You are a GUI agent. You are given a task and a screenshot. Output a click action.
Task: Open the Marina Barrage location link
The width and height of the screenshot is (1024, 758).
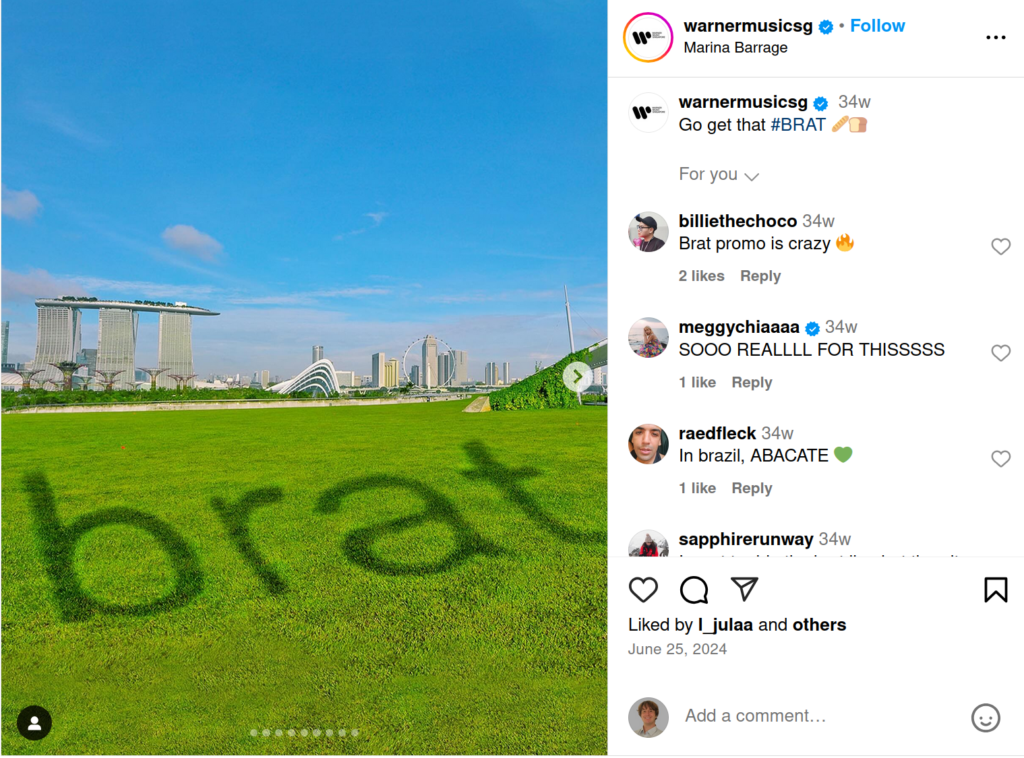[735, 48]
